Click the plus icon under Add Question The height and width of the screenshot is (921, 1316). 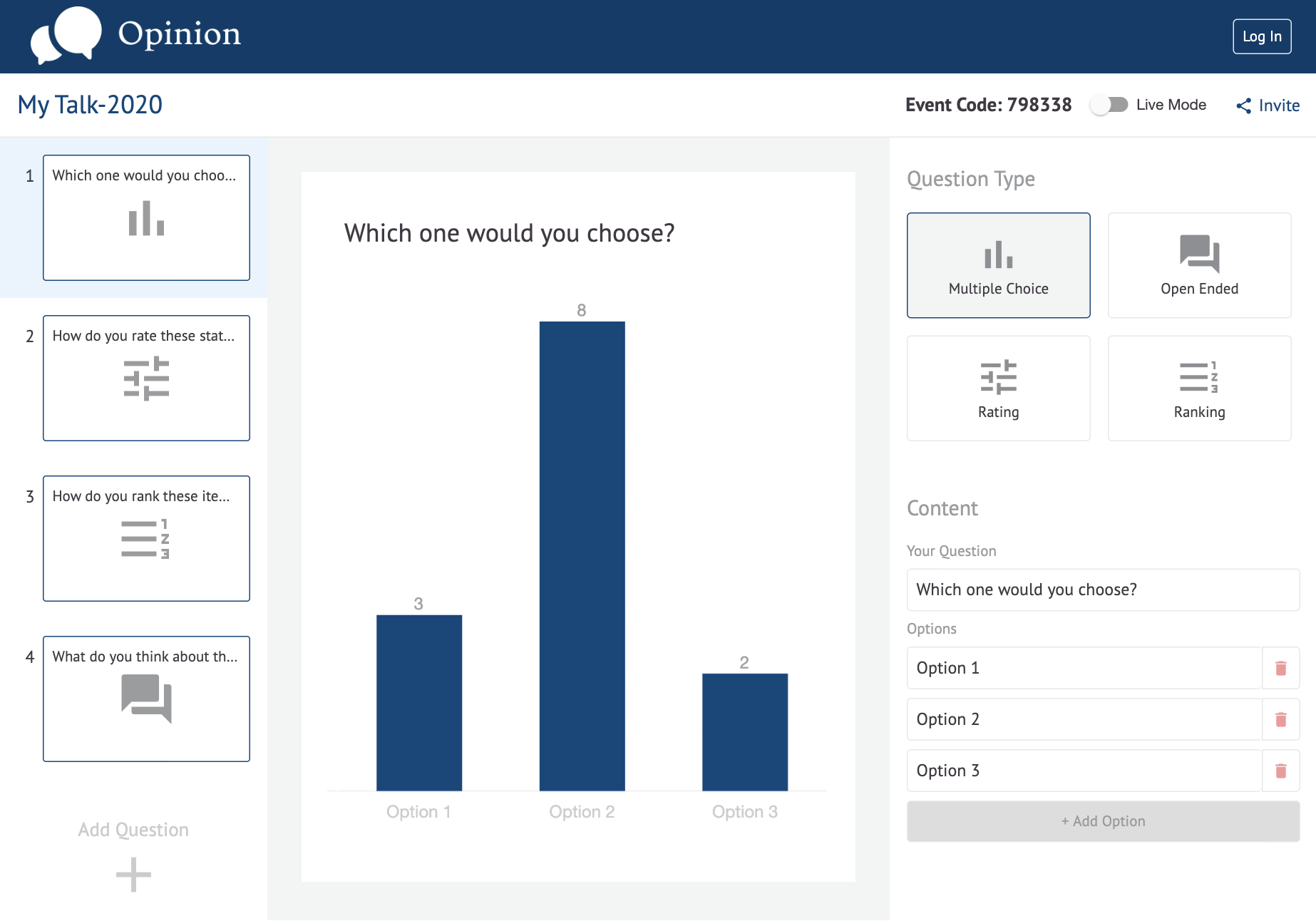133,875
